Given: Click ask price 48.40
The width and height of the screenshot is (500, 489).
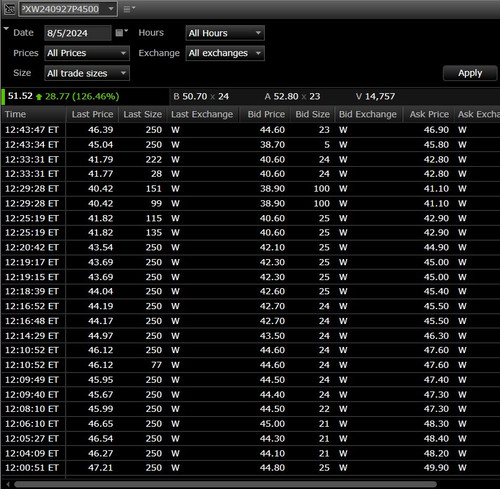Looking at the screenshot, I should tap(436, 439).
